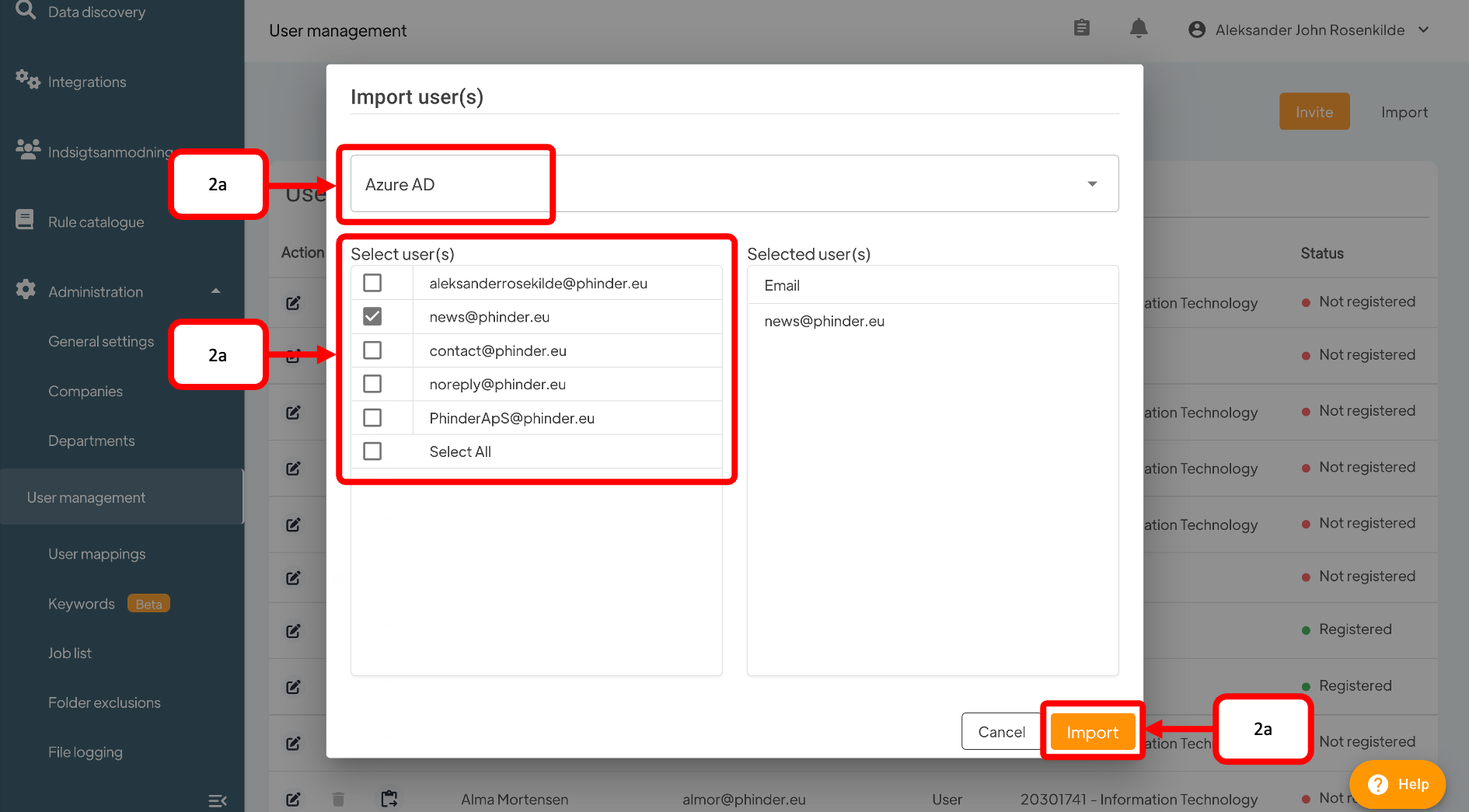
Task: Select the news@phinder.eu entry in Selected users
Action: (824, 321)
